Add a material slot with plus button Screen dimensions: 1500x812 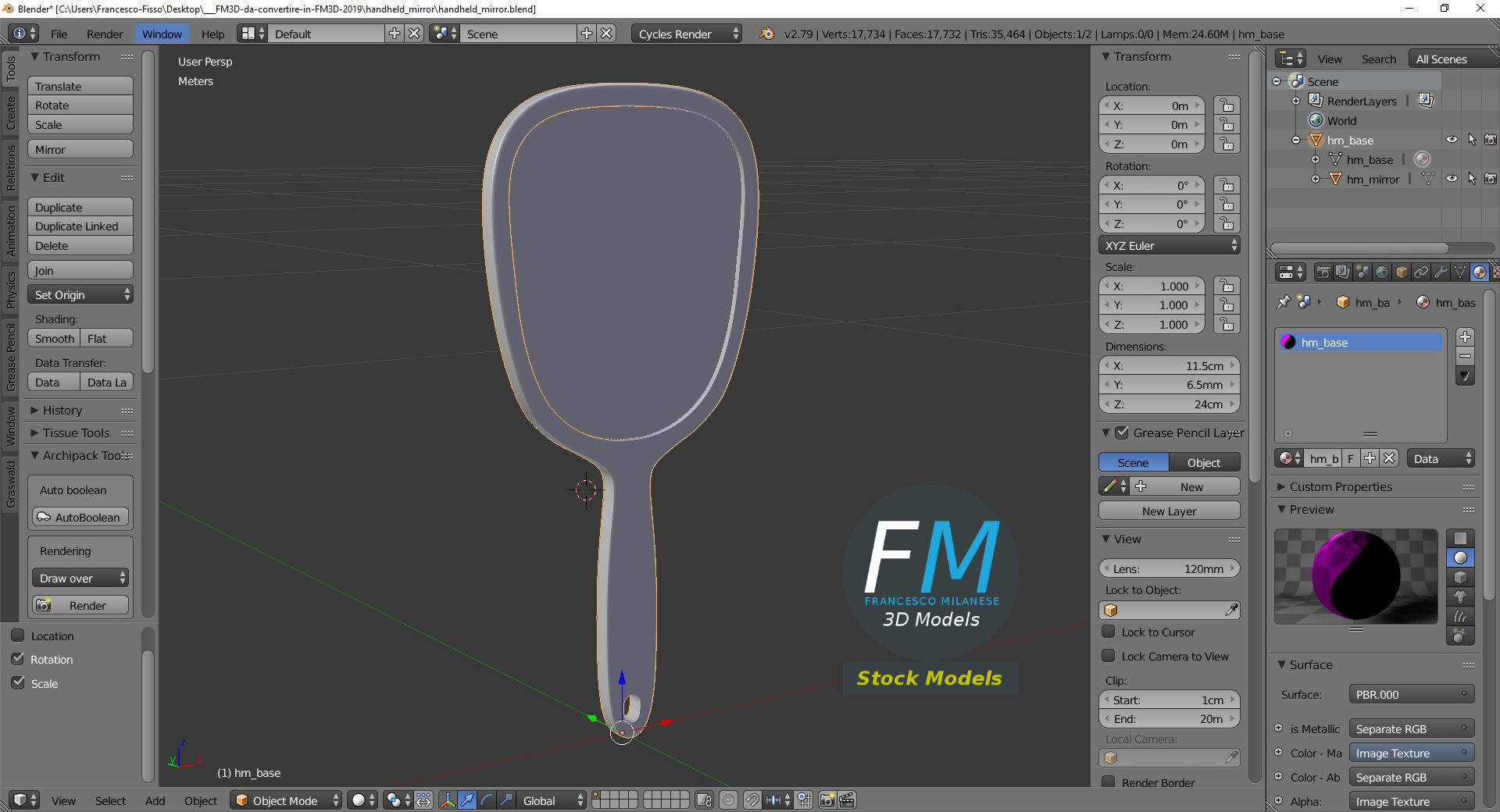click(1466, 337)
